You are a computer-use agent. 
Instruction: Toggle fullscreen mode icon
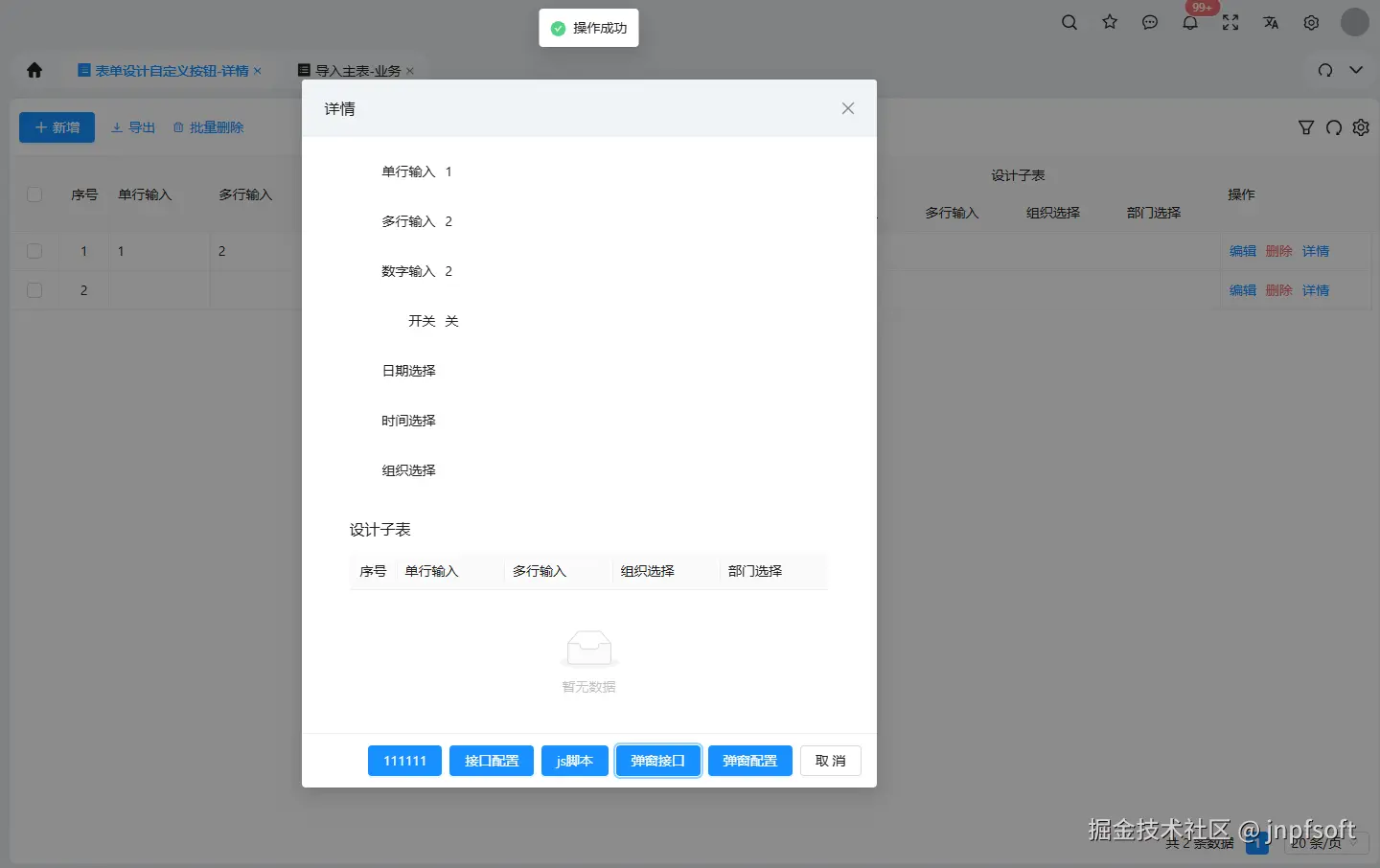point(1230,22)
